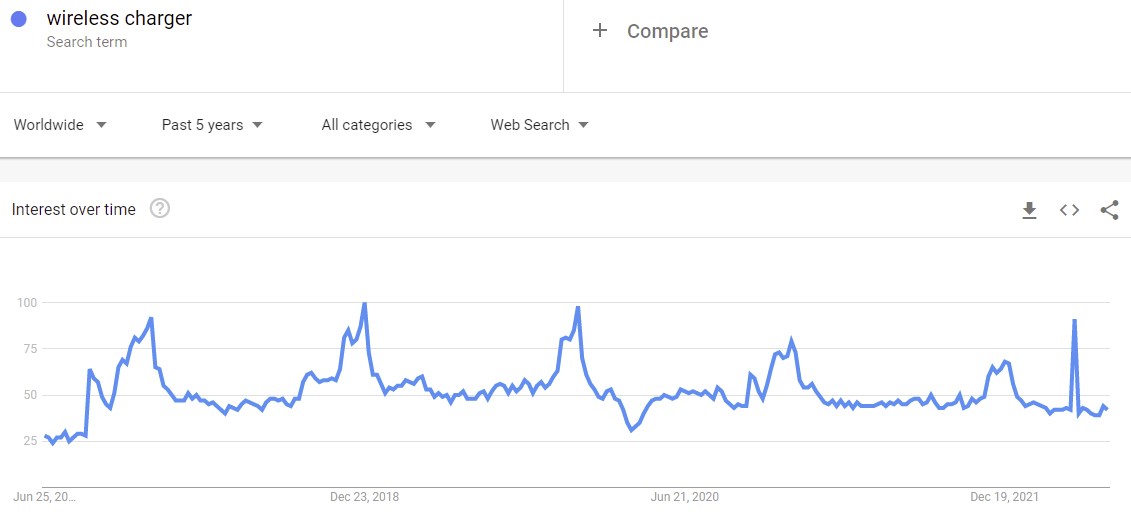Click the narrow spike at chart's far right
Viewport: 1131px width, 524px height.
point(1074,322)
